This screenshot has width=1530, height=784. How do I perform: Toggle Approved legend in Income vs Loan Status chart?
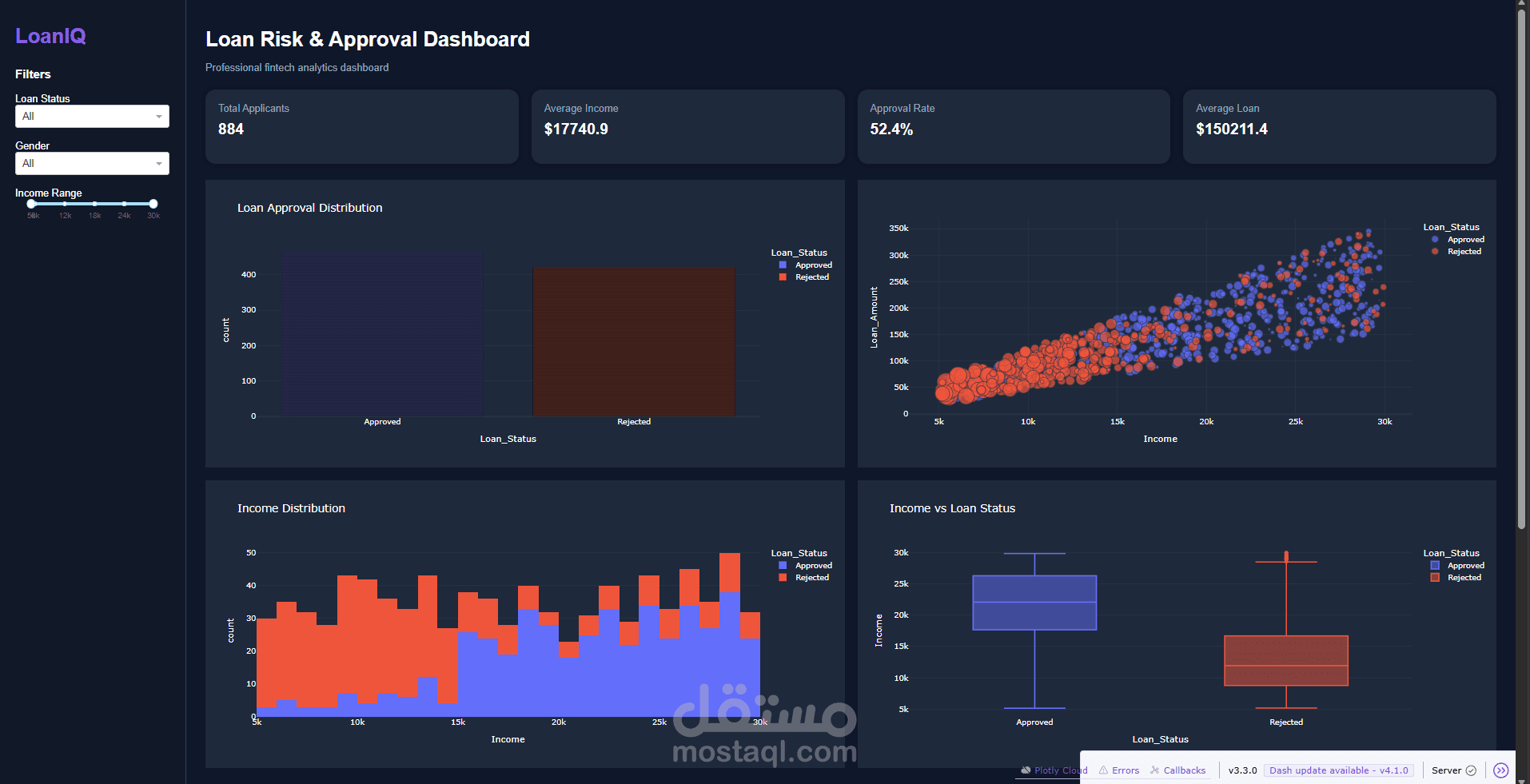click(1458, 566)
